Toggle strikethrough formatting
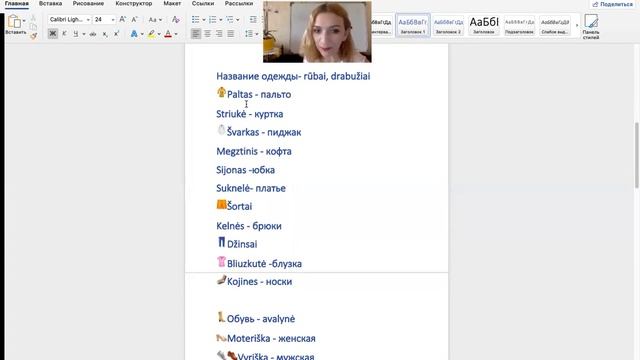 tap(93, 34)
